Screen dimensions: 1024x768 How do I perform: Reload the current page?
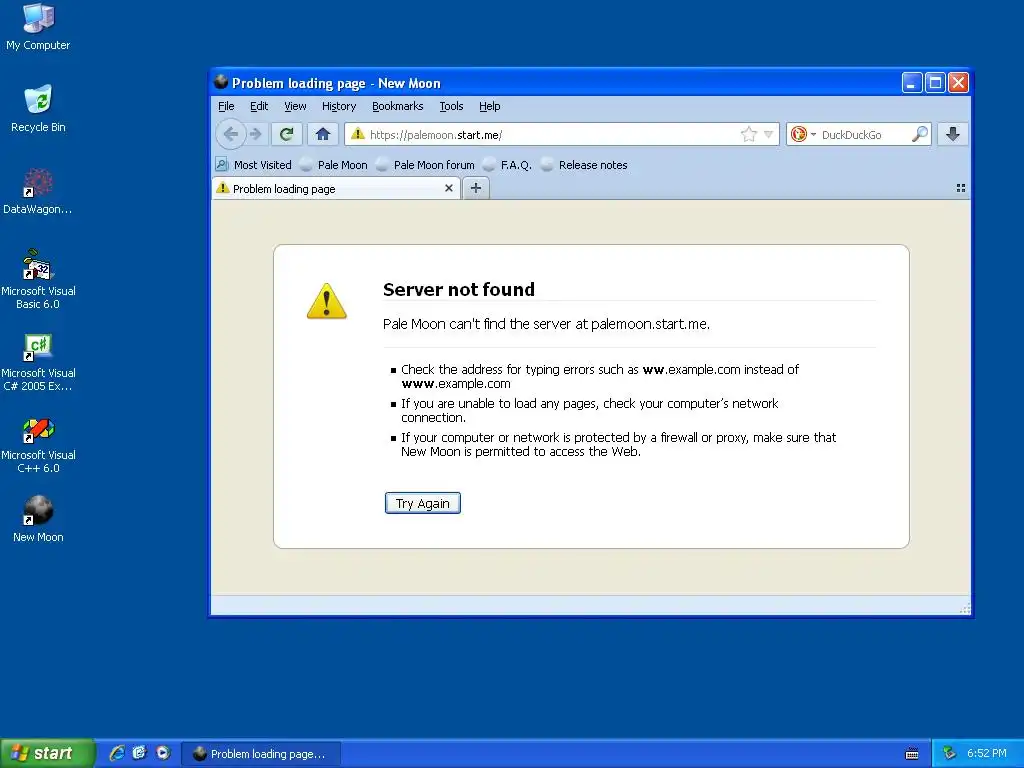pos(286,135)
